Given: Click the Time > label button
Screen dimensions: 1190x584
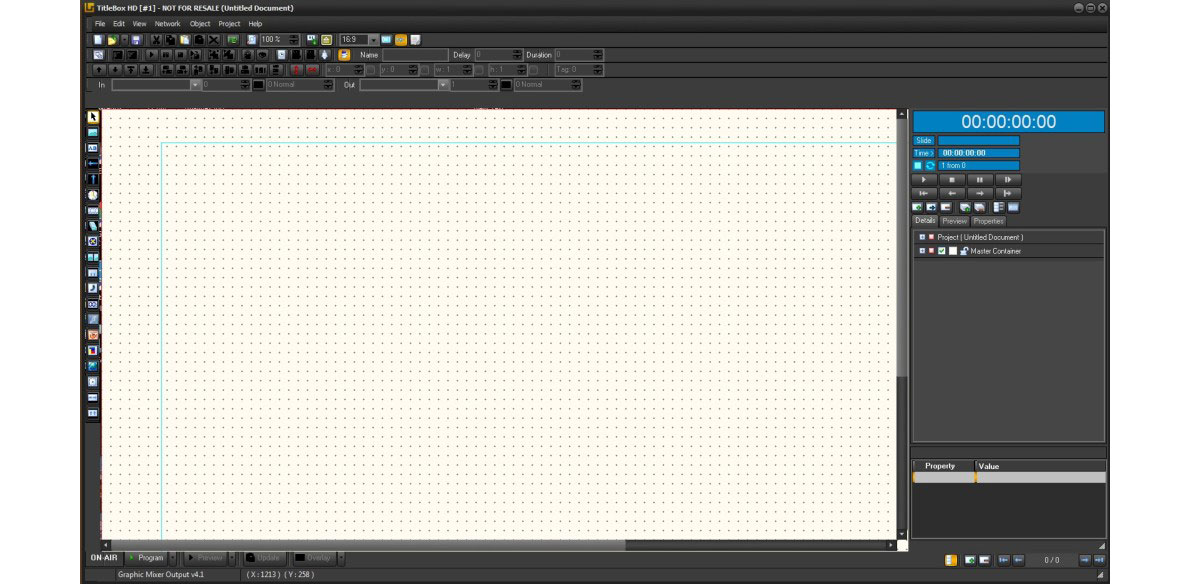Looking at the screenshot, I should tap(924, 153).
